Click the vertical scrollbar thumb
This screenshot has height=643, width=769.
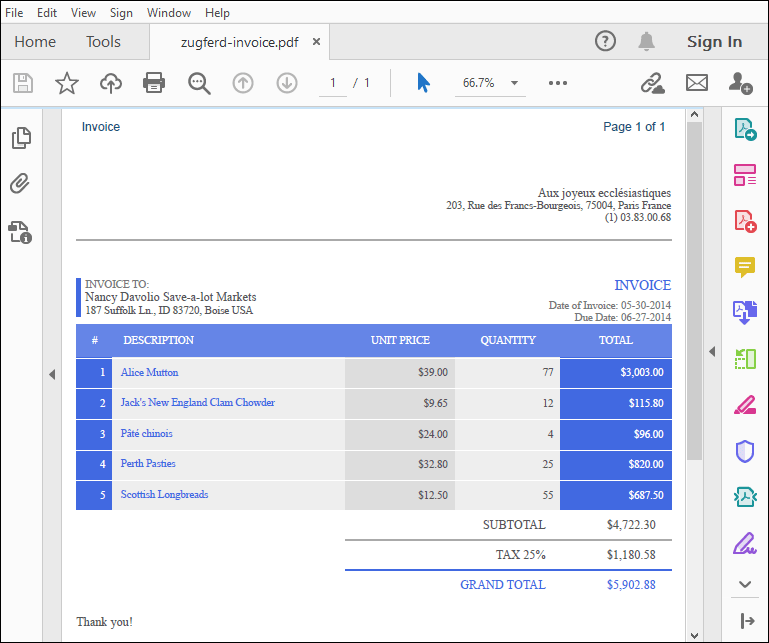[x=694, y=291]
